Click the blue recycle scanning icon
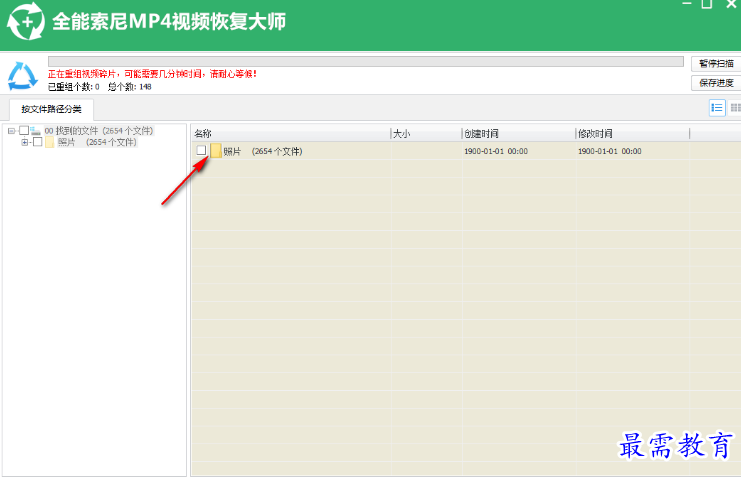This screenshot has width=741, height=477. coord(22,76)
